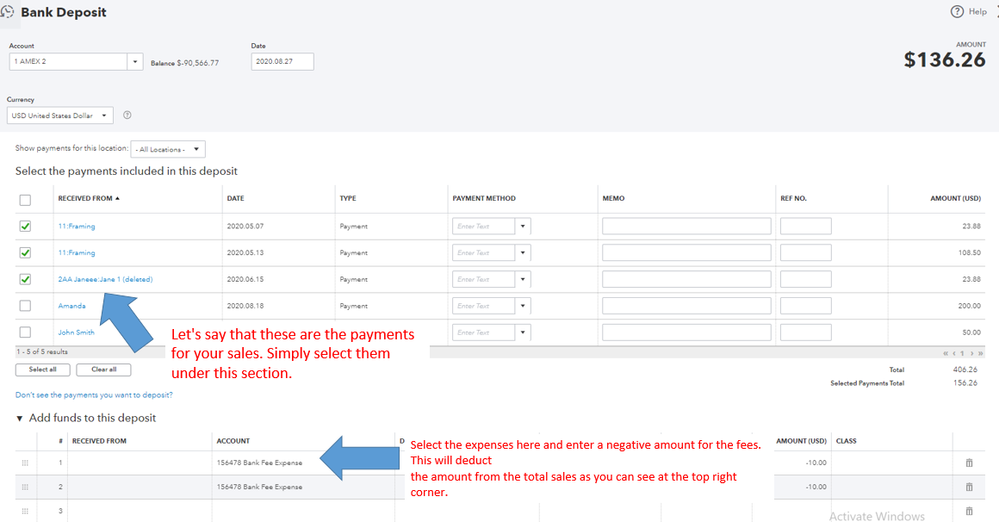
Task: Go to the last page of payments
Action: coord(981,353)
